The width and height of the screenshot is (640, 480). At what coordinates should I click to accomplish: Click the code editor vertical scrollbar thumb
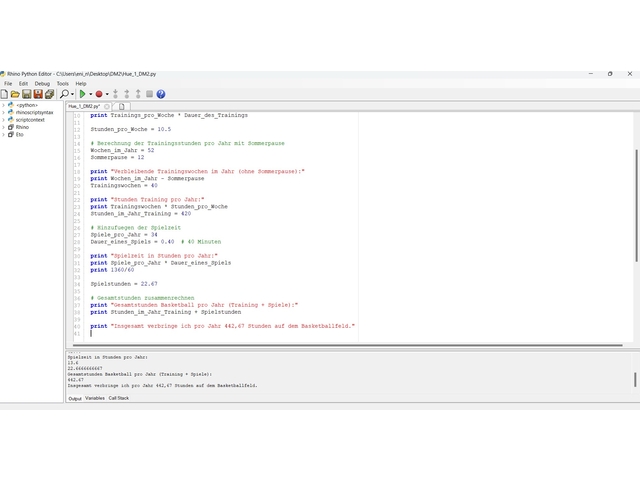tap(636, 206)
